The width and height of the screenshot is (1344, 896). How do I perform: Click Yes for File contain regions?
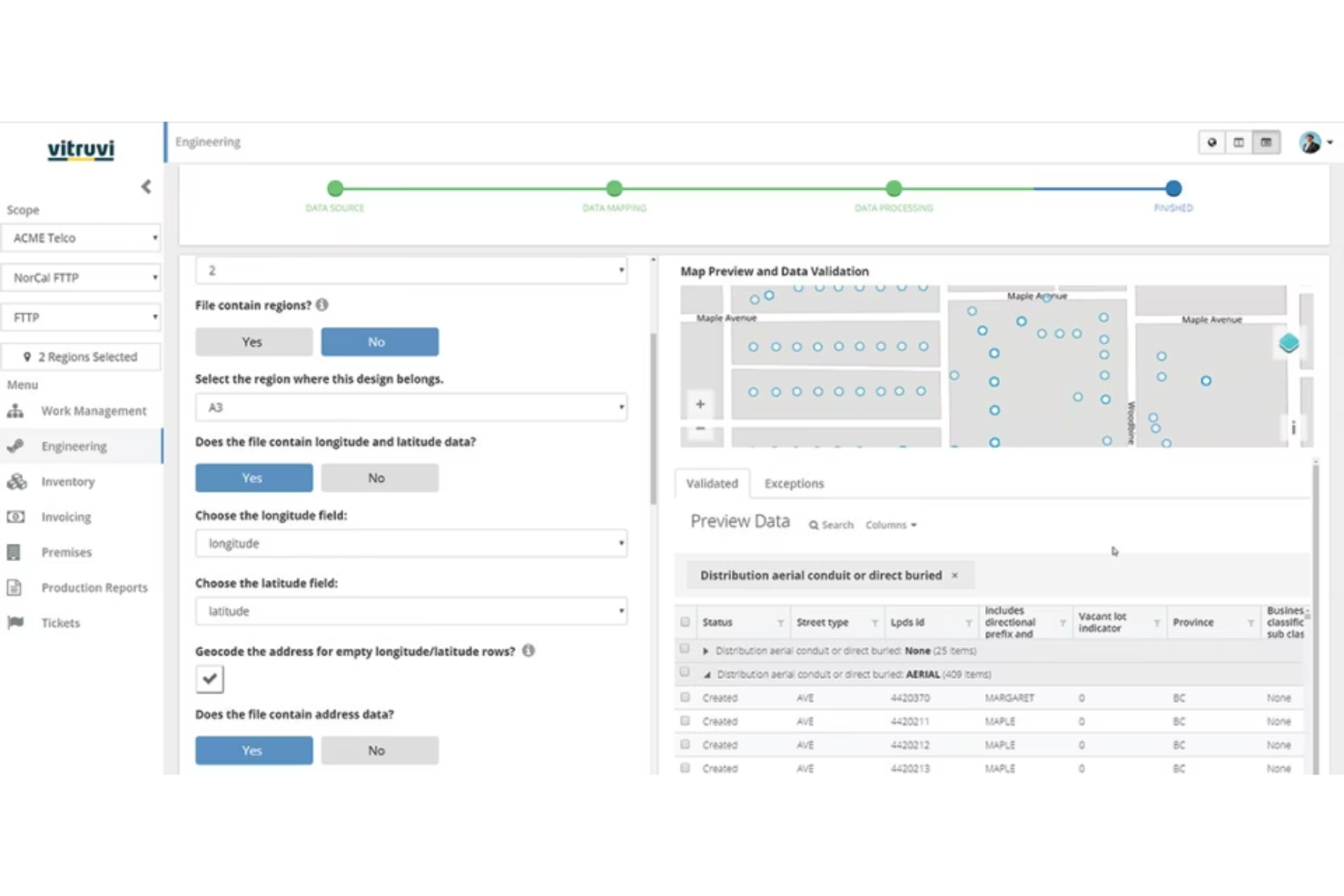coord(253,341)
